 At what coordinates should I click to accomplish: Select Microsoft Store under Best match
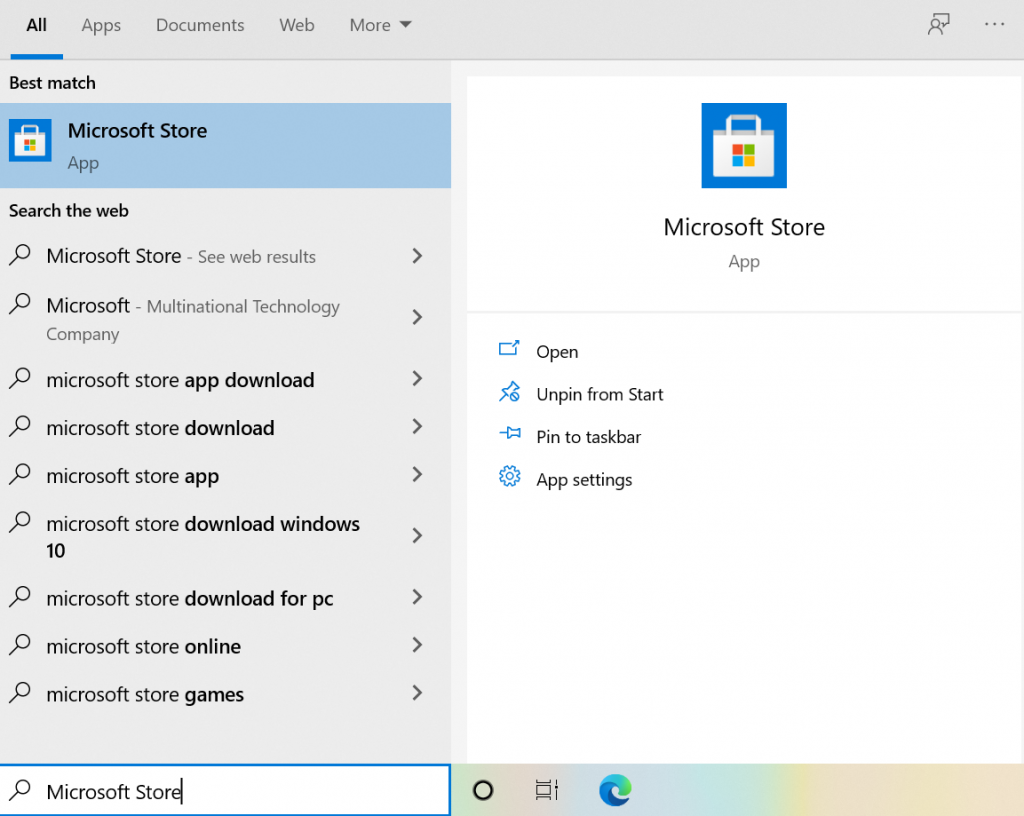click(138, 145)
